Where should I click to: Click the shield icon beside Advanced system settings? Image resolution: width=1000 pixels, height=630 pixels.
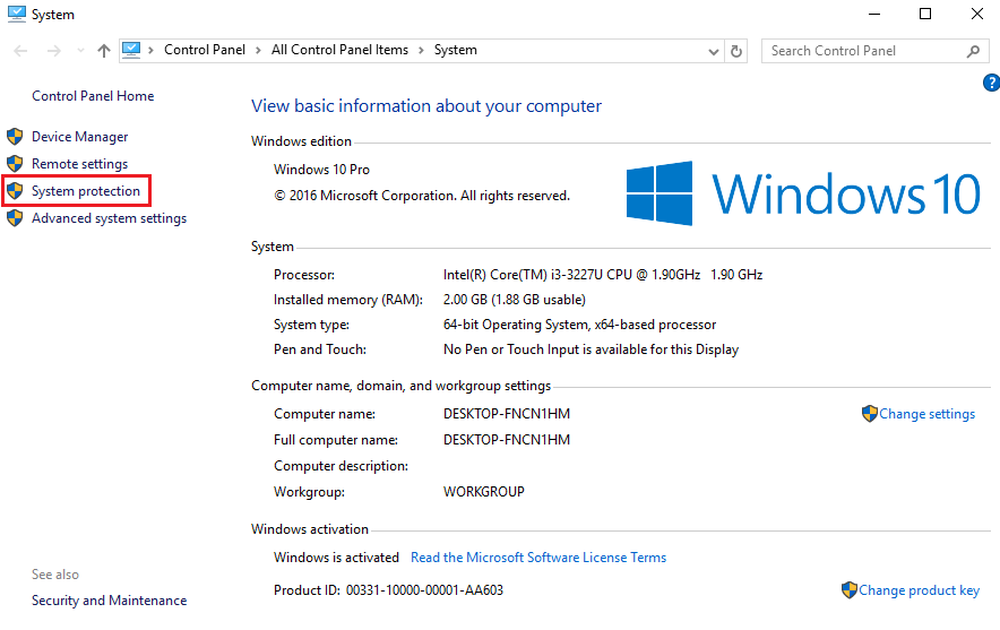point(15,218)
